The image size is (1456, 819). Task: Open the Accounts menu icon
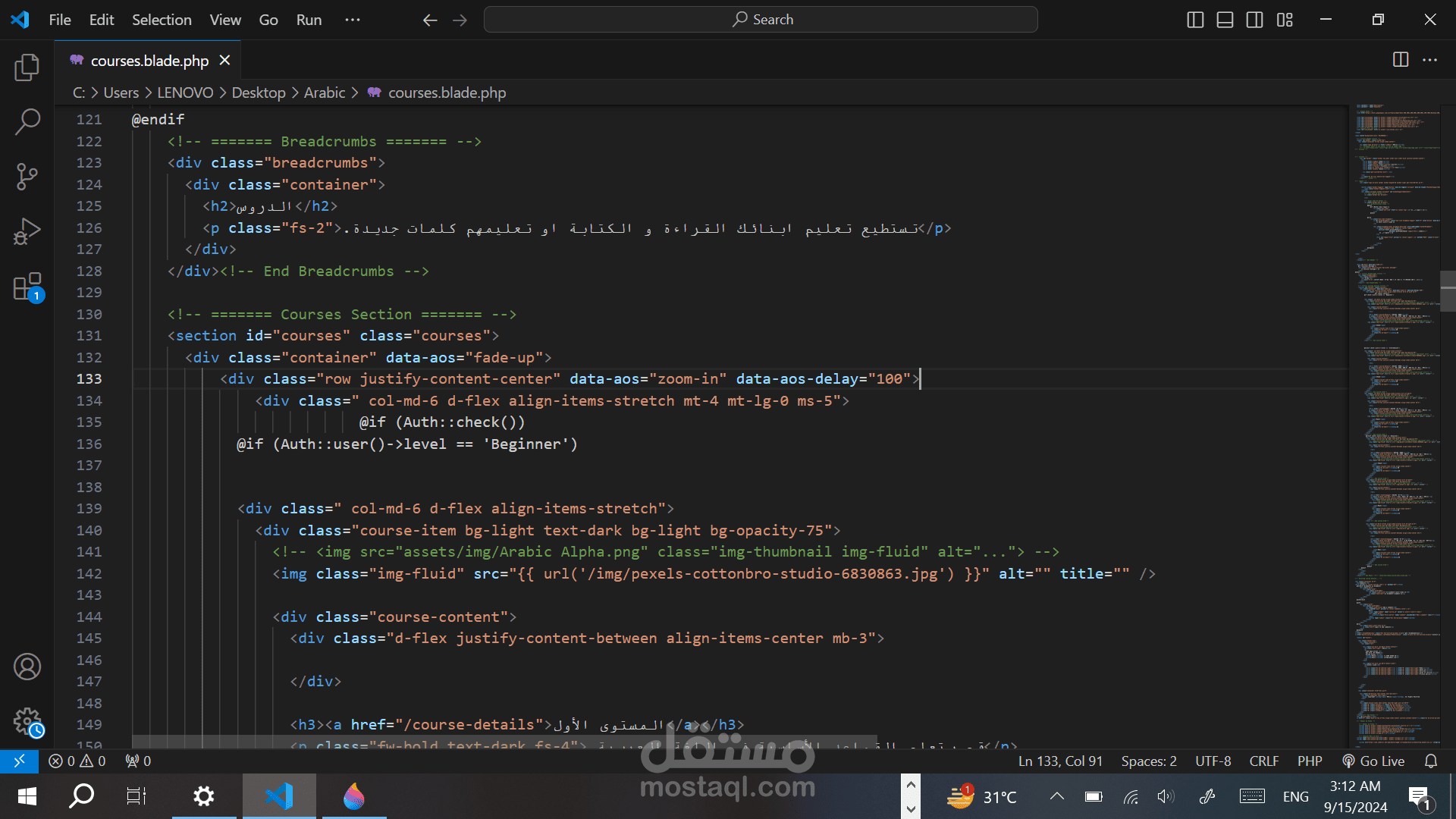[27, 667]
